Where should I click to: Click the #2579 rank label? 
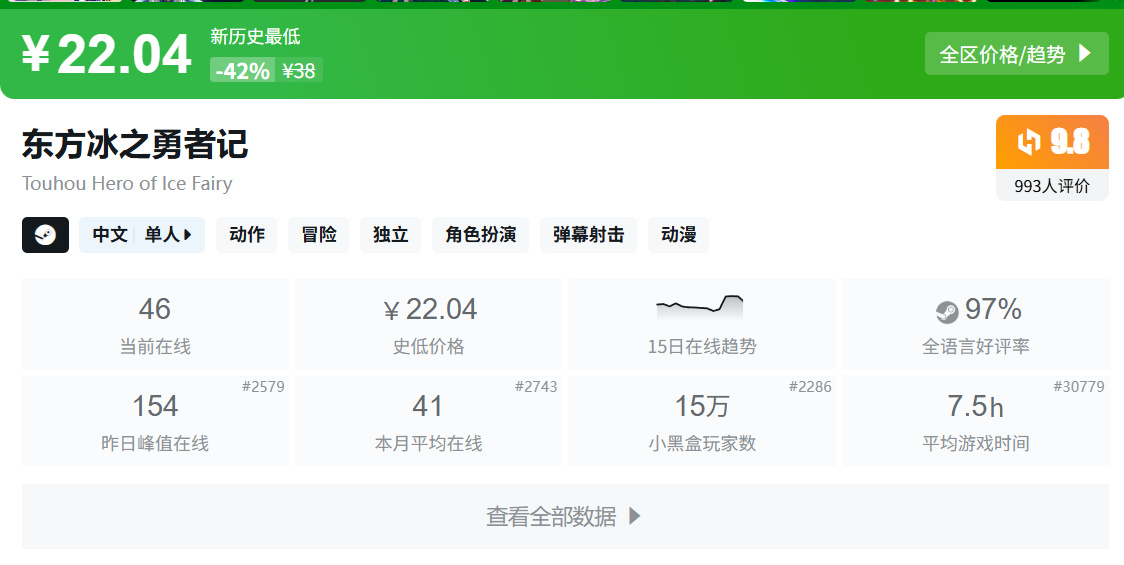(263, 386)
